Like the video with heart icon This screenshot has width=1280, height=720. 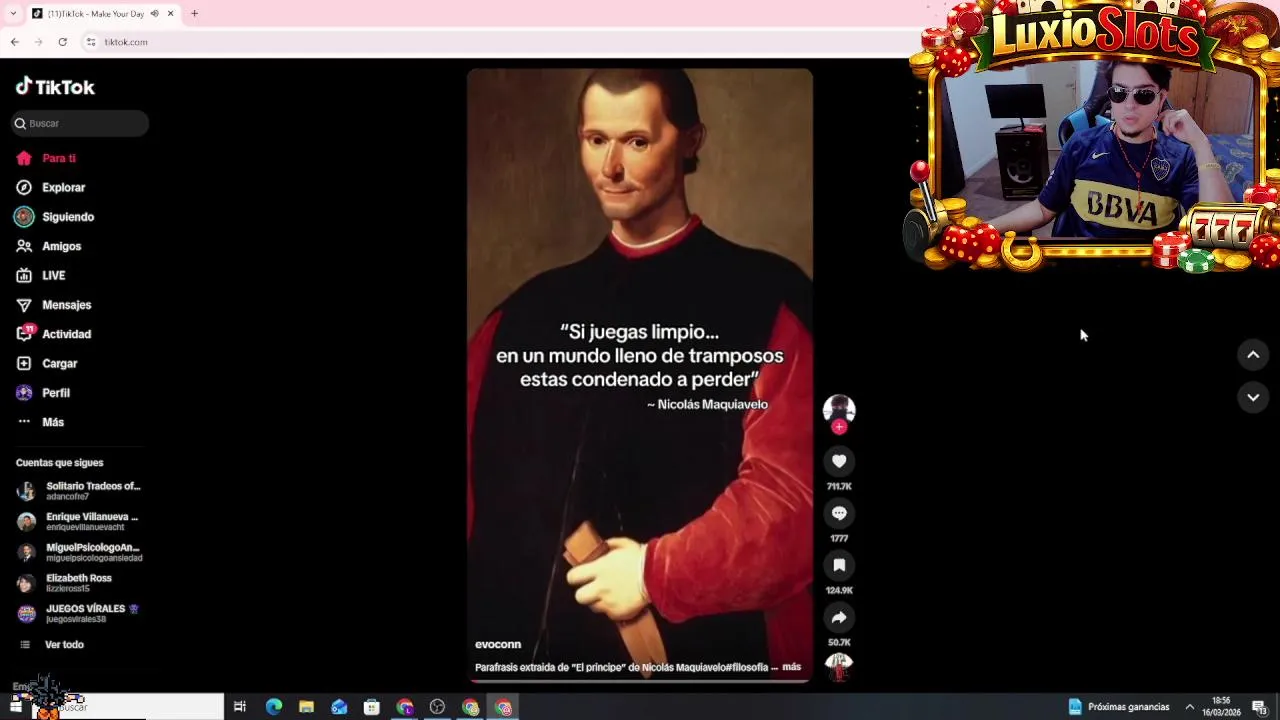[839, 461]
